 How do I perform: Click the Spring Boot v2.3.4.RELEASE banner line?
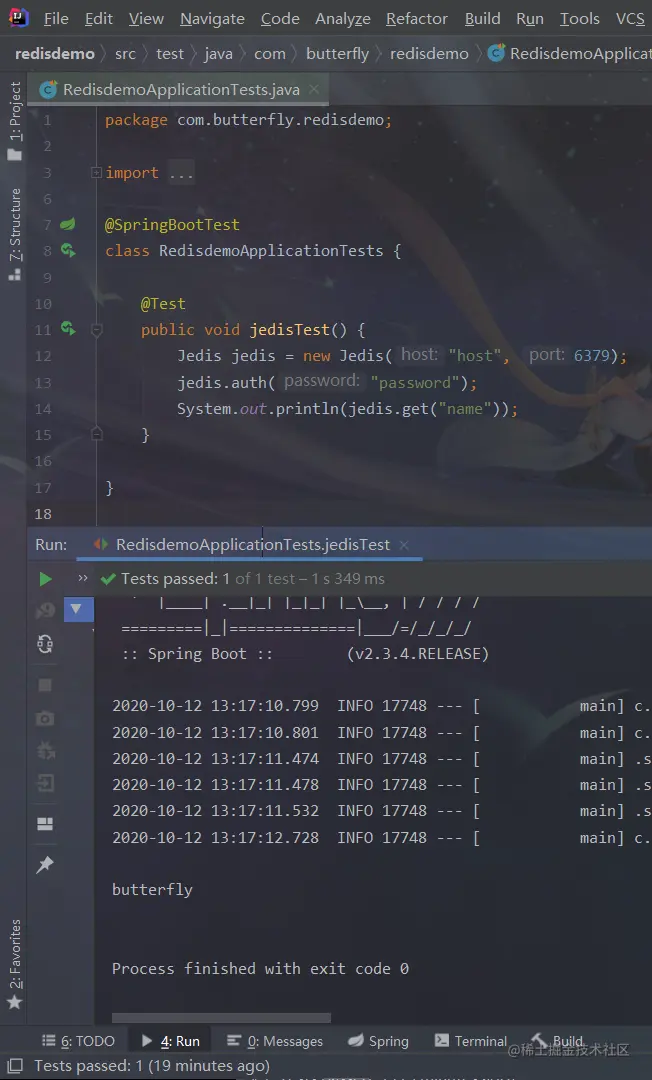pyautogui.click(x=305, y=654)
